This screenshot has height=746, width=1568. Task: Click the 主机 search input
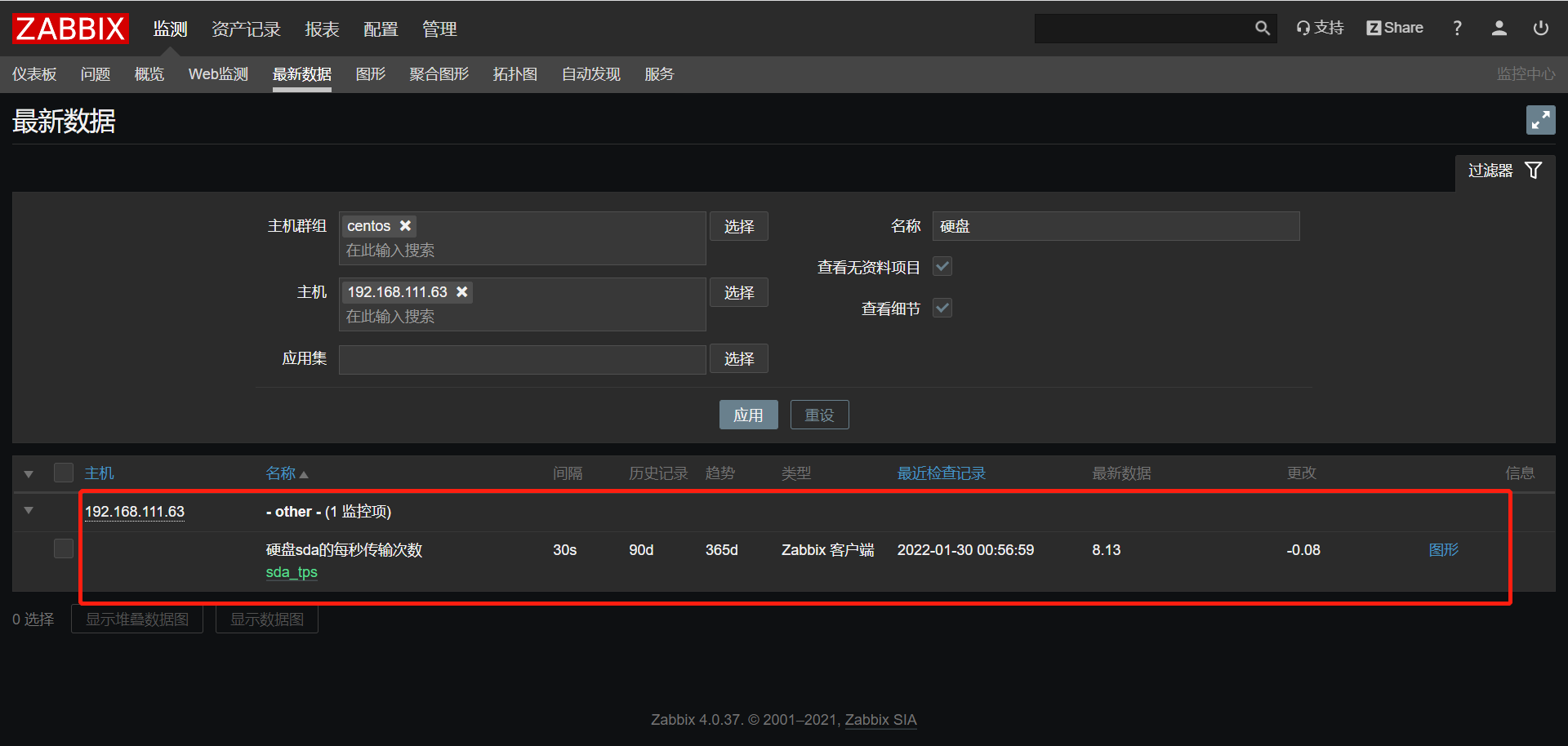(523, 317)
